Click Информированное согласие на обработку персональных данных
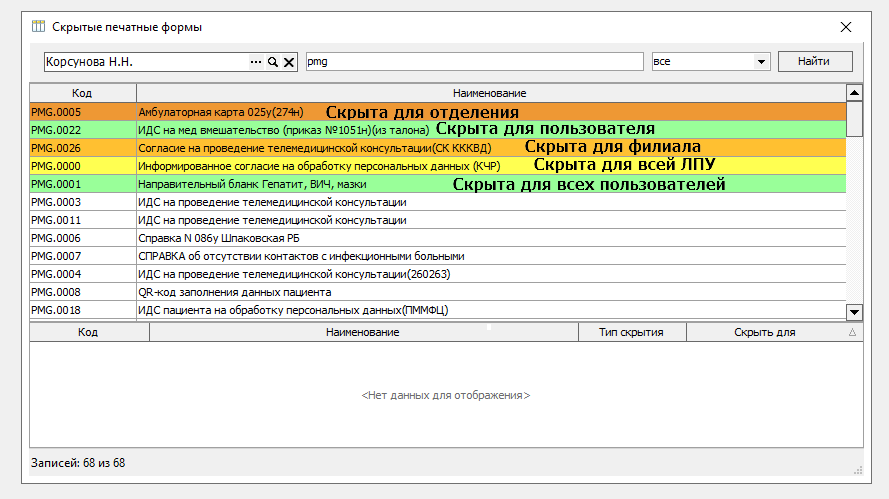889x499 pixels. [x=319, y=166]
